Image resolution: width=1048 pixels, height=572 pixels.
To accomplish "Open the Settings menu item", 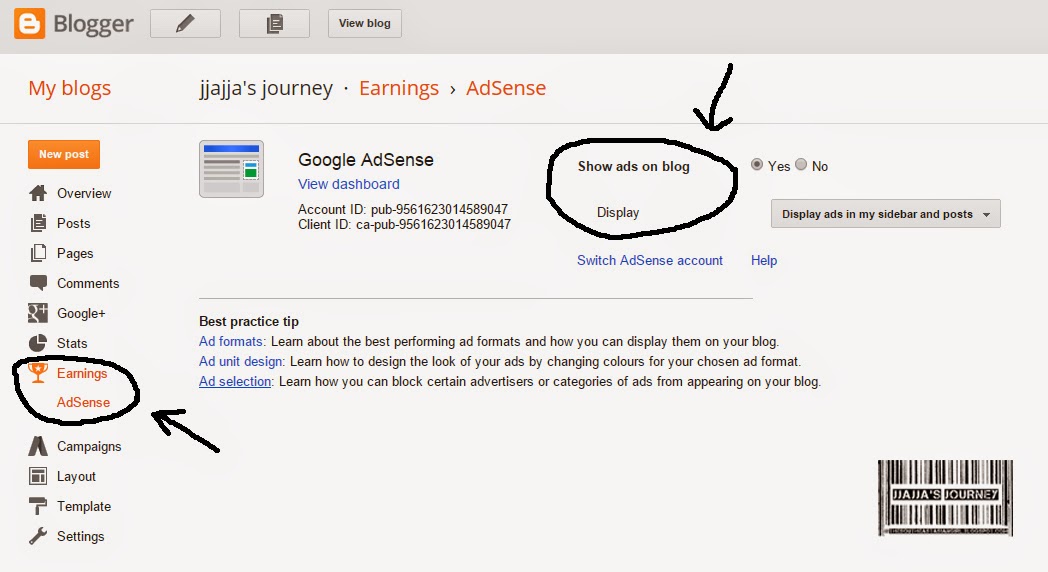I will click(80, 537).
